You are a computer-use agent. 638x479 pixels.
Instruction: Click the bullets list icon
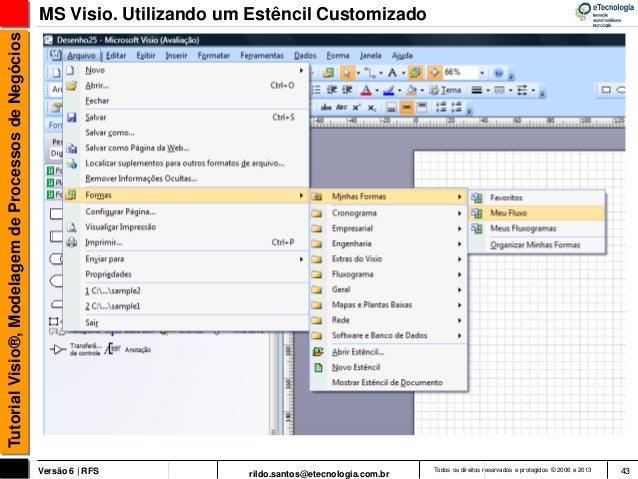coord(316,90)
